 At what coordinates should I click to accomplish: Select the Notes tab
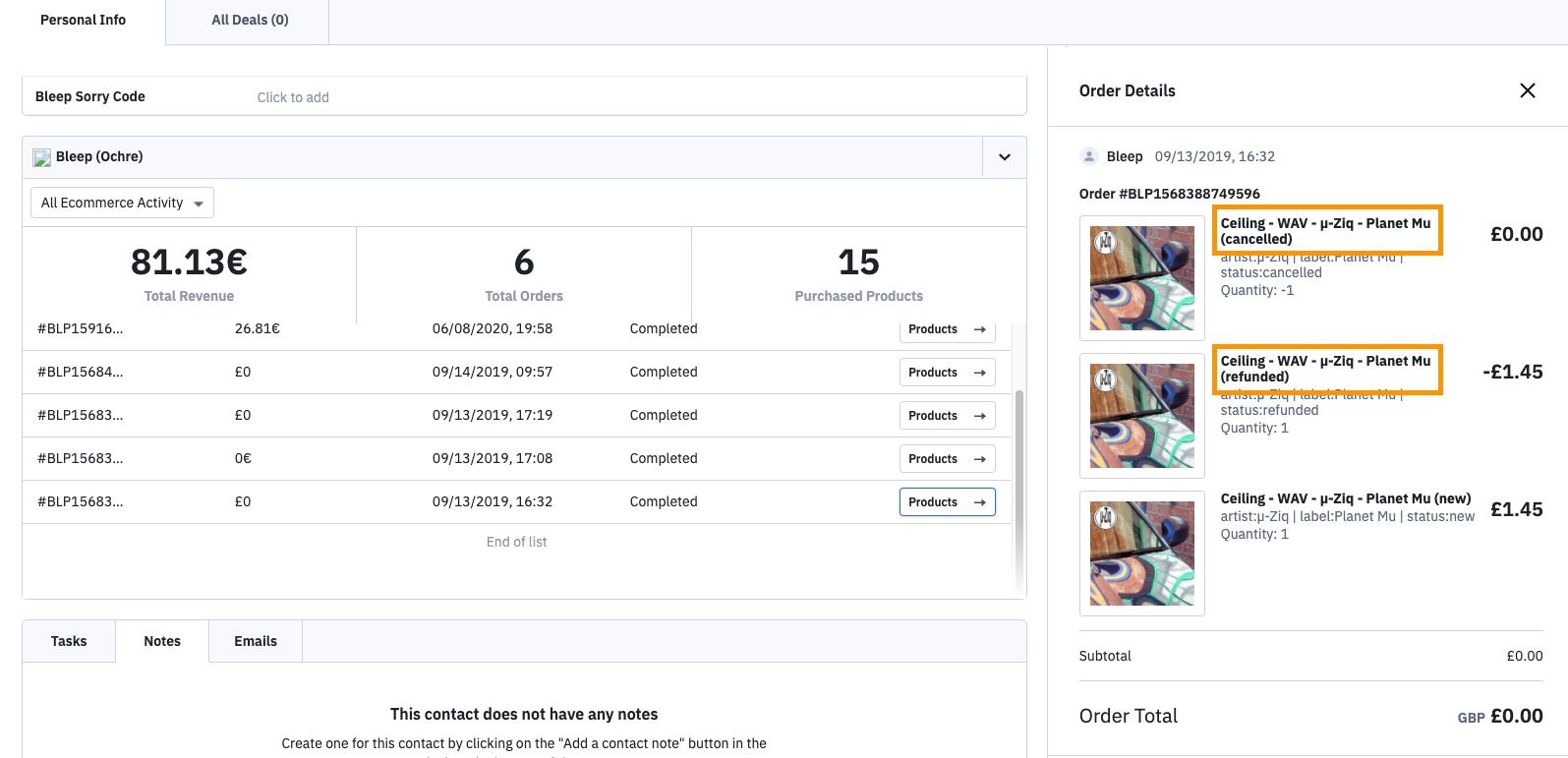(x=162, y=641)
